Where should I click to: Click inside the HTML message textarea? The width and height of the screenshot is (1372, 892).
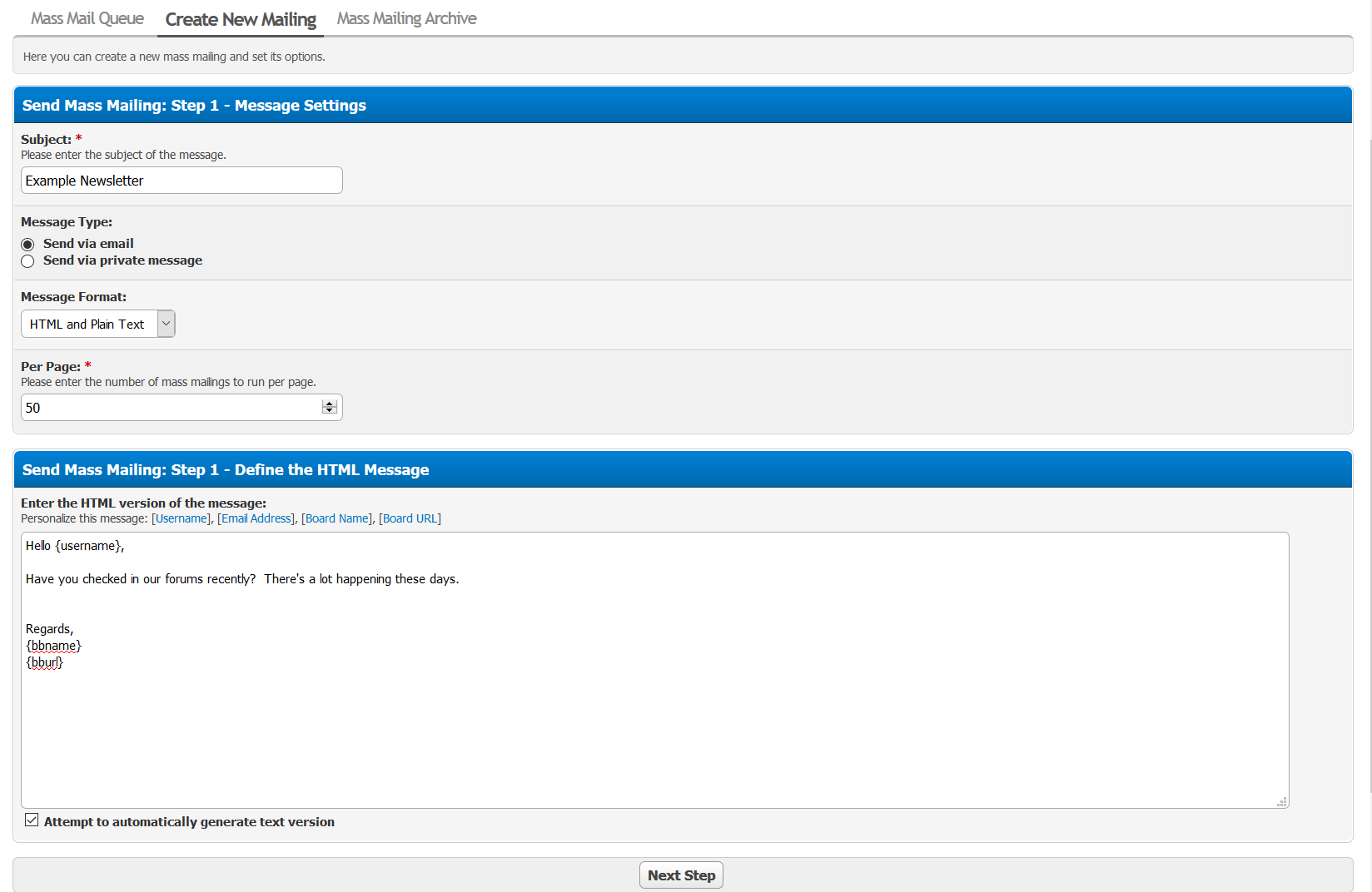pyautogui.click(x=655, y=670)
